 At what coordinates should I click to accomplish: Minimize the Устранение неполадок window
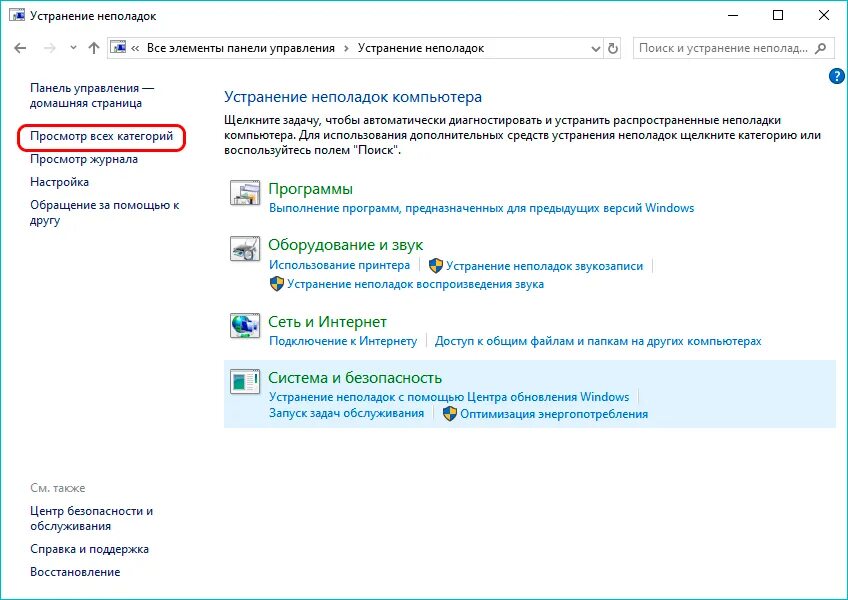pos(733,15)
